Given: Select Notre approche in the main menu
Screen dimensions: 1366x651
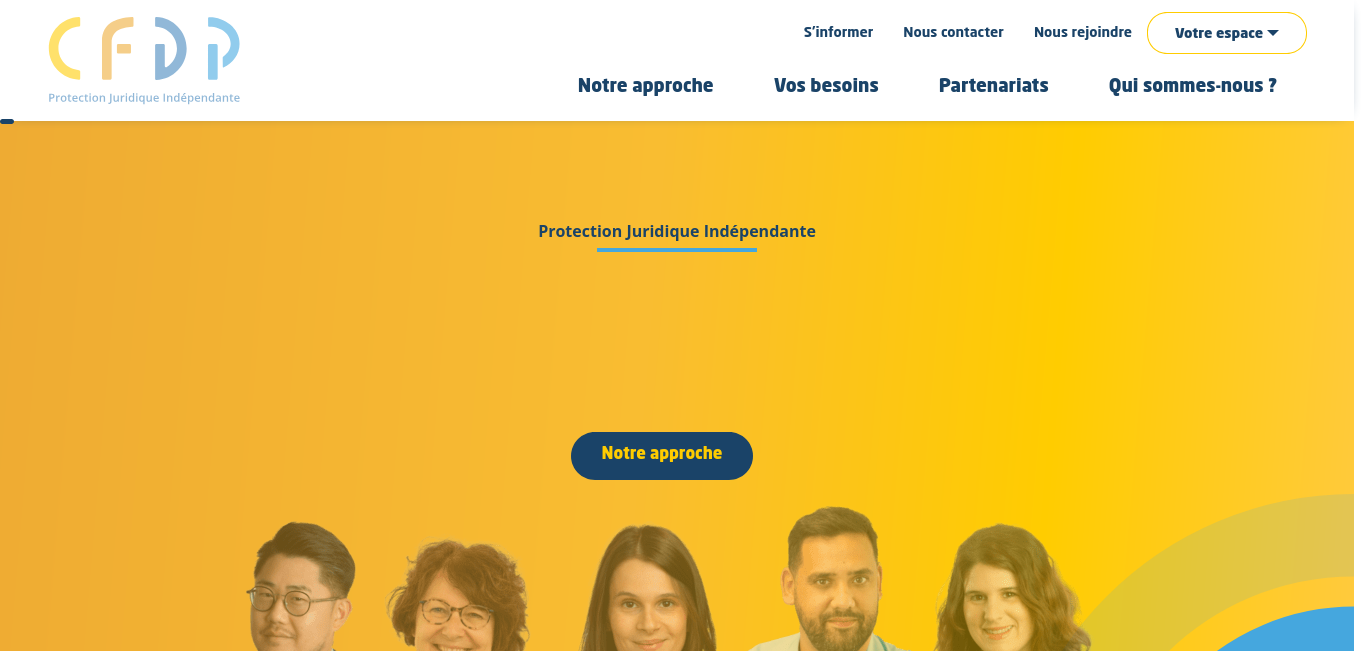Looking at the screenshot, I should (x=645, y=86).
